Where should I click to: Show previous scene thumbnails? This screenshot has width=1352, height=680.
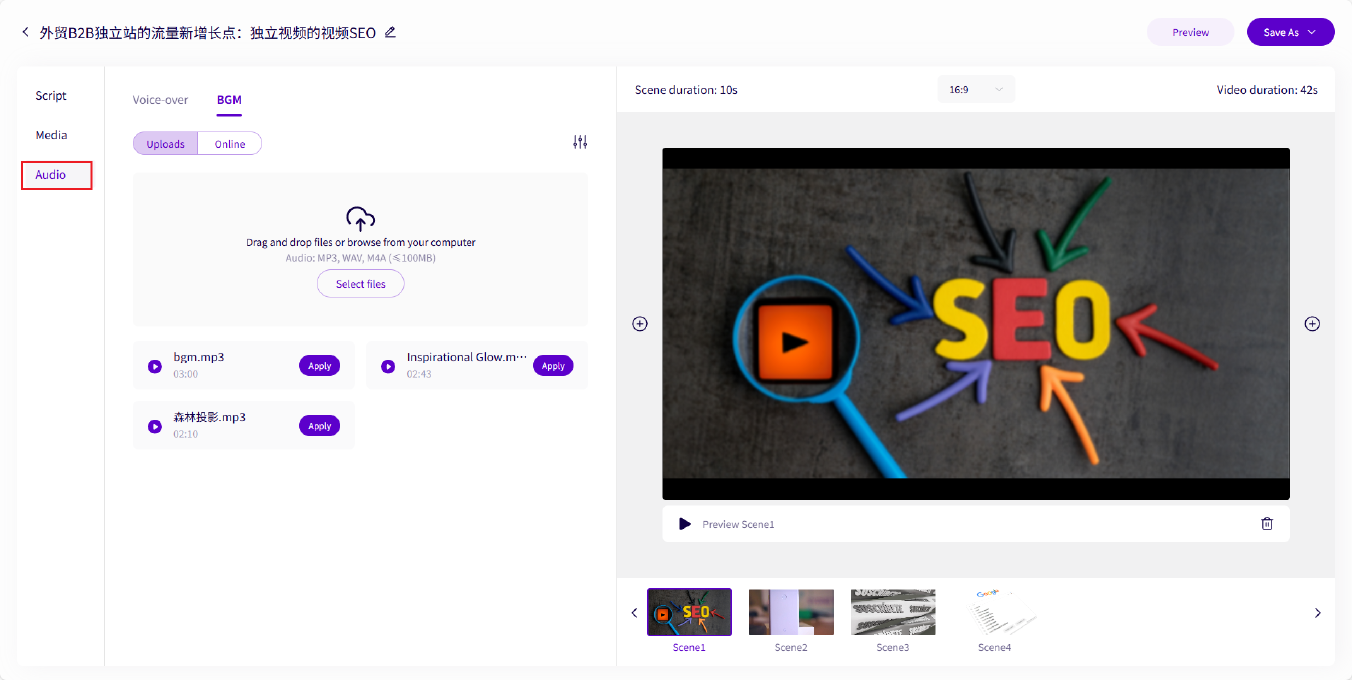634,613
